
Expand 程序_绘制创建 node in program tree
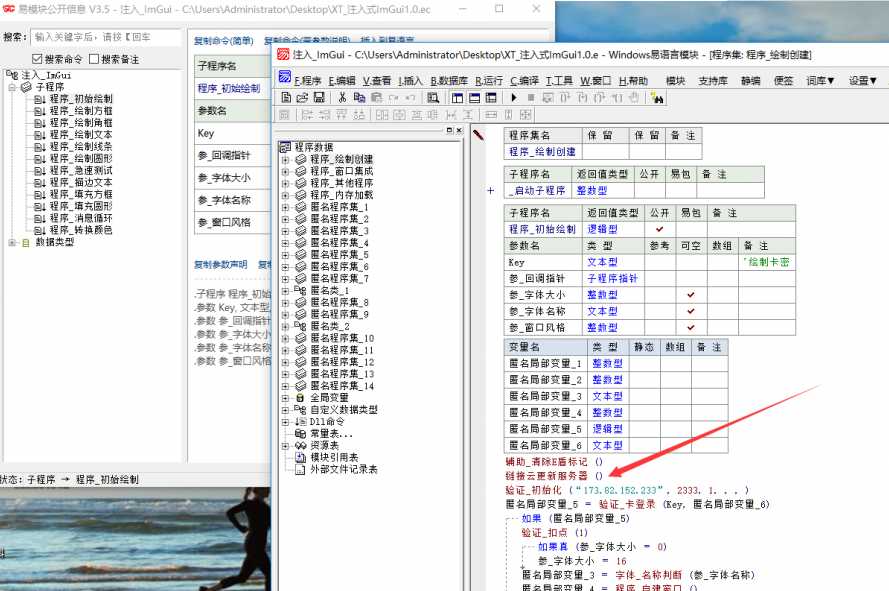[x=286, y=159]
